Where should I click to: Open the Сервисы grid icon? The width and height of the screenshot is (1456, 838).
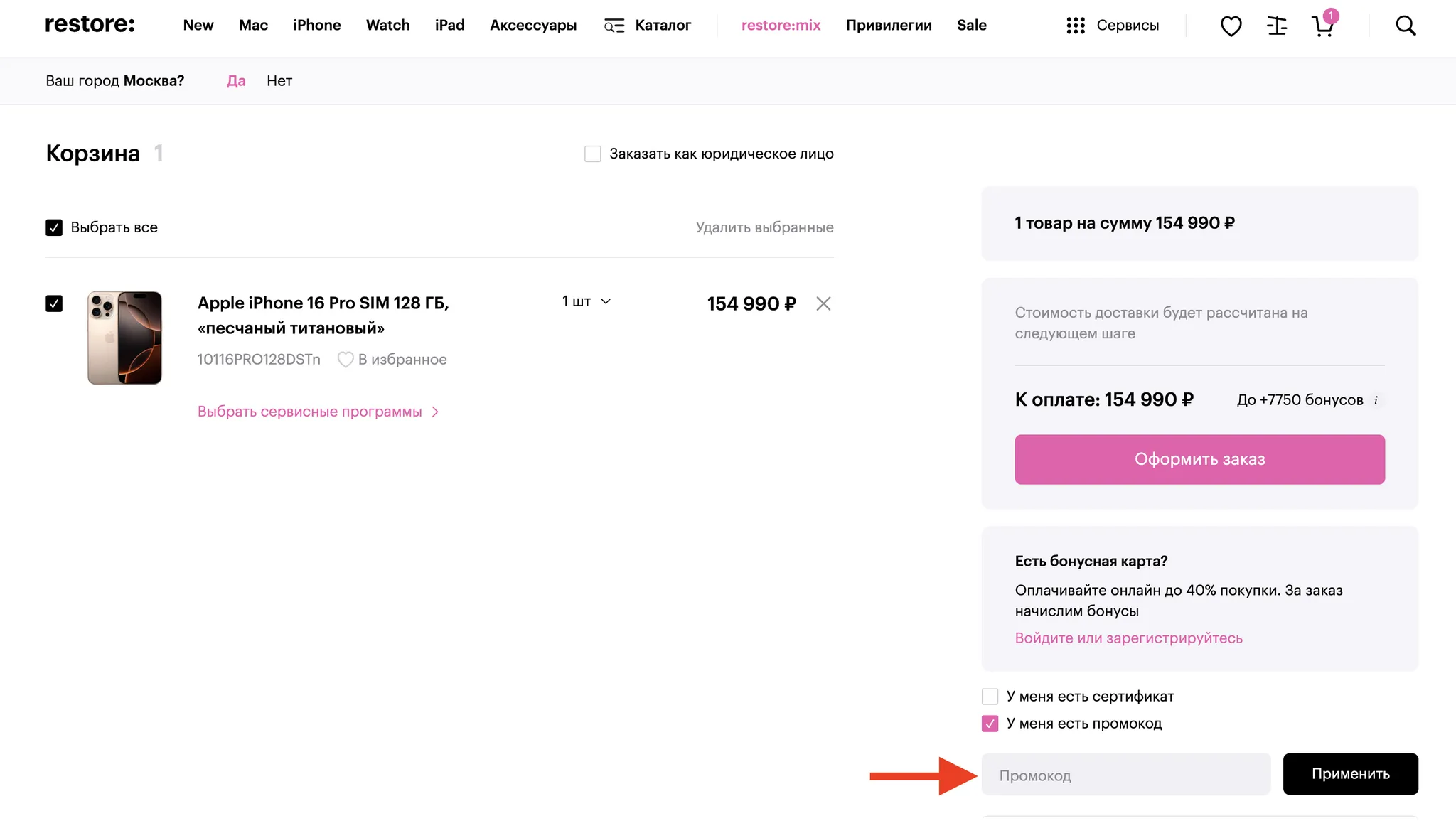point(1076,26)
